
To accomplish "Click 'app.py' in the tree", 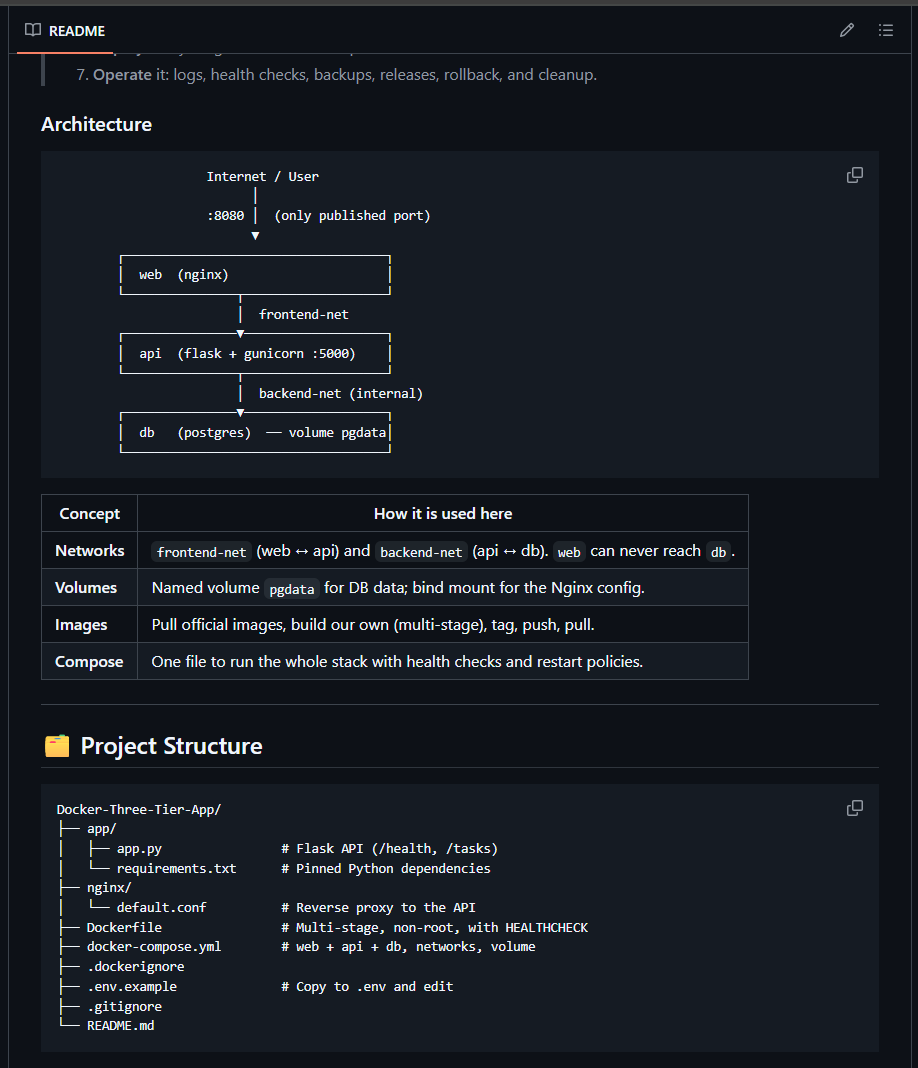I will (x=139, y=849).
